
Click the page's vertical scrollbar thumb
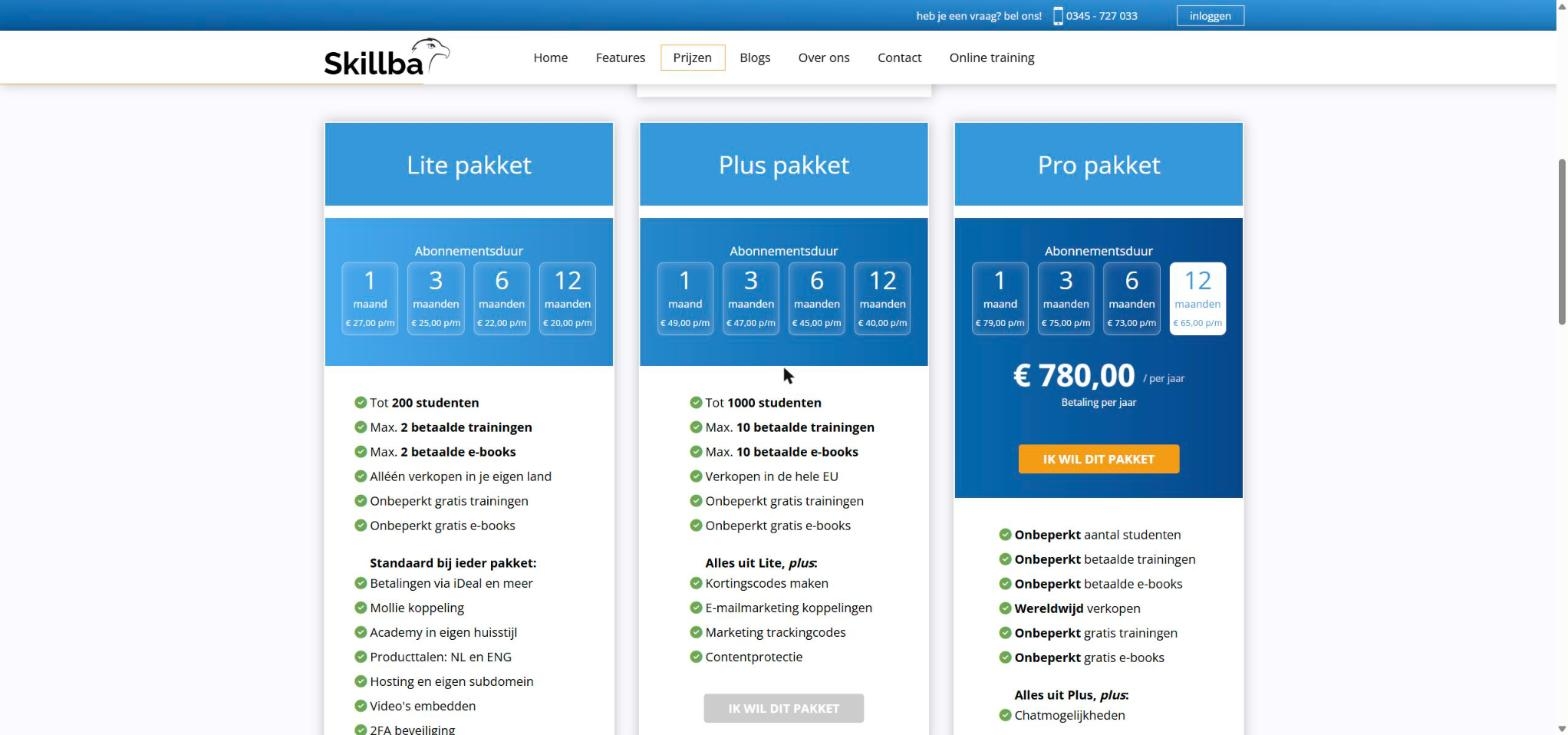[x=1562, y=240]
